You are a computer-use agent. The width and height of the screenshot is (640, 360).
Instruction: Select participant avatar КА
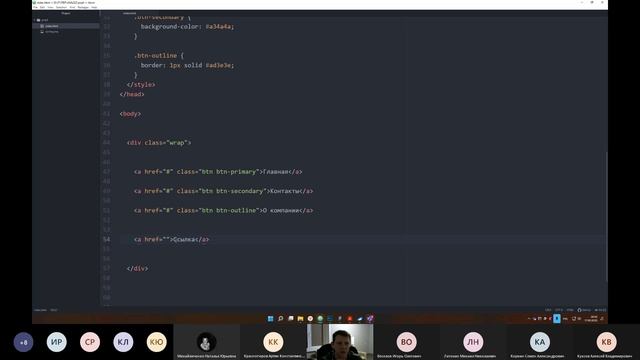click(540, 342)
